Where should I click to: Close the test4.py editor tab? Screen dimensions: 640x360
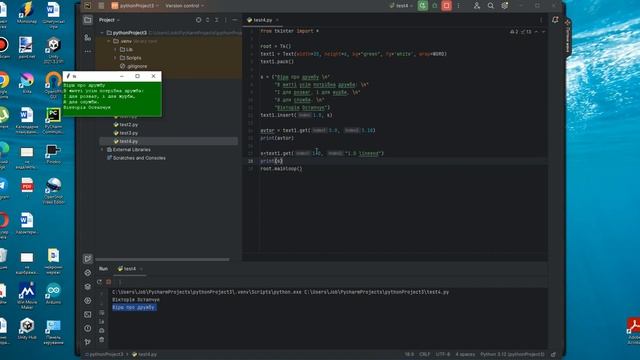coord(277,20)
